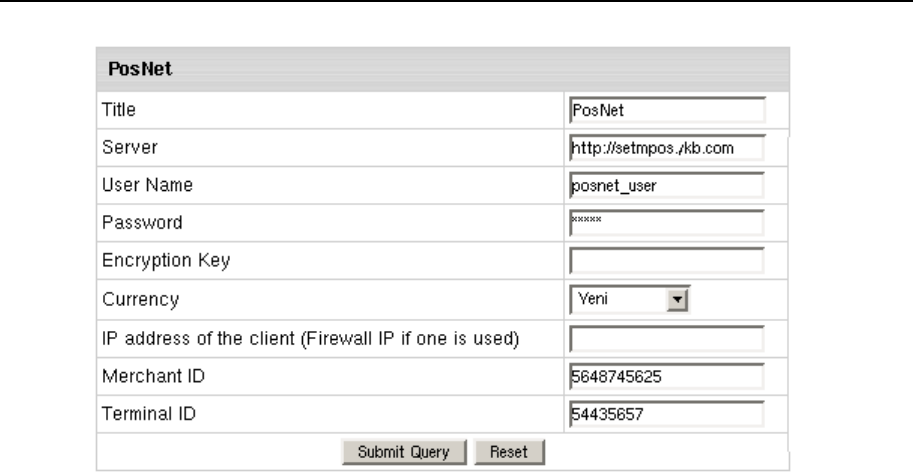Screen dimensions: 913x473
Task: Select the Terminal ID text box
Action: click(666, 413)
